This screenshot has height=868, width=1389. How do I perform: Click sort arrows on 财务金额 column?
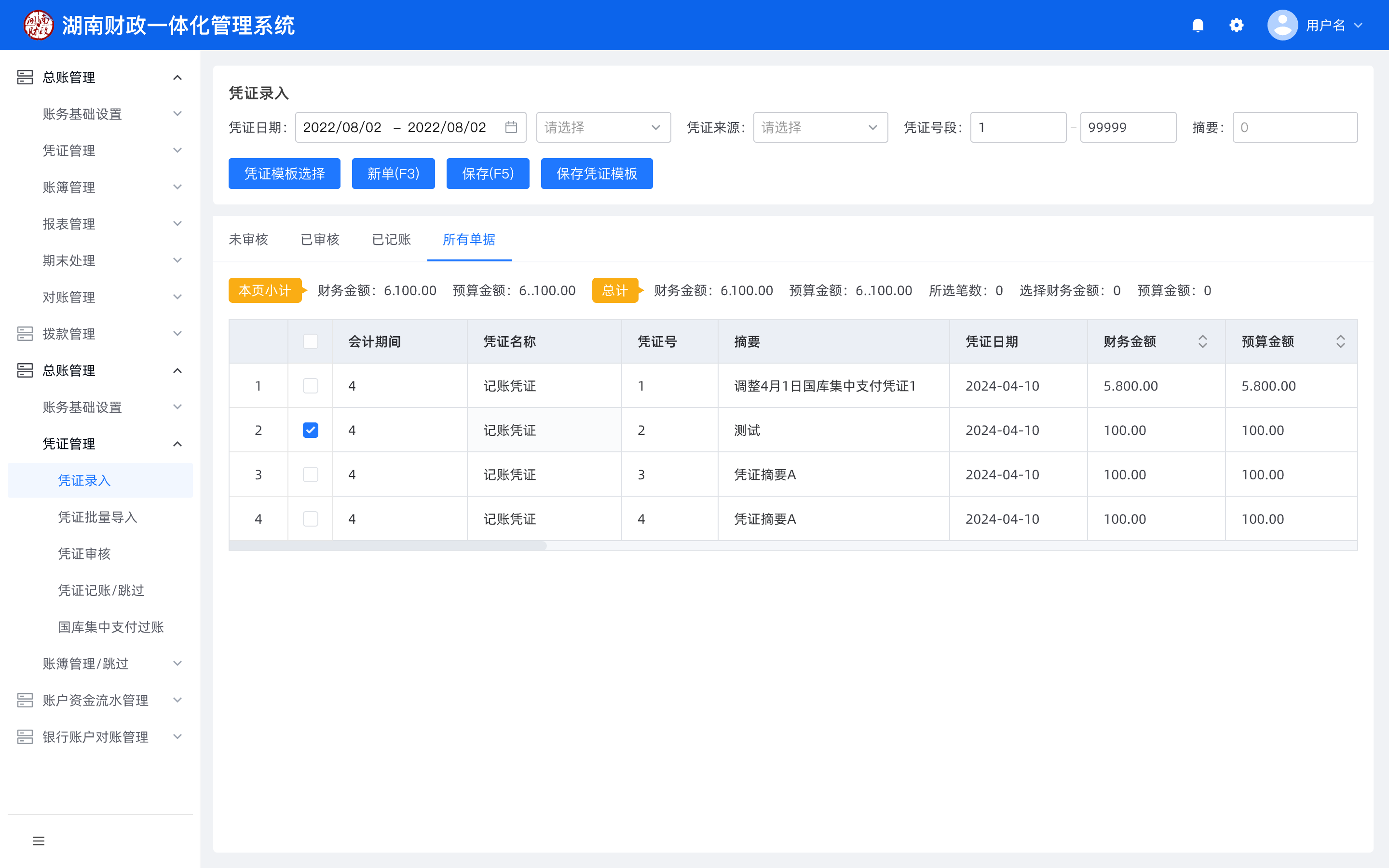click(x=1202, y=341)
